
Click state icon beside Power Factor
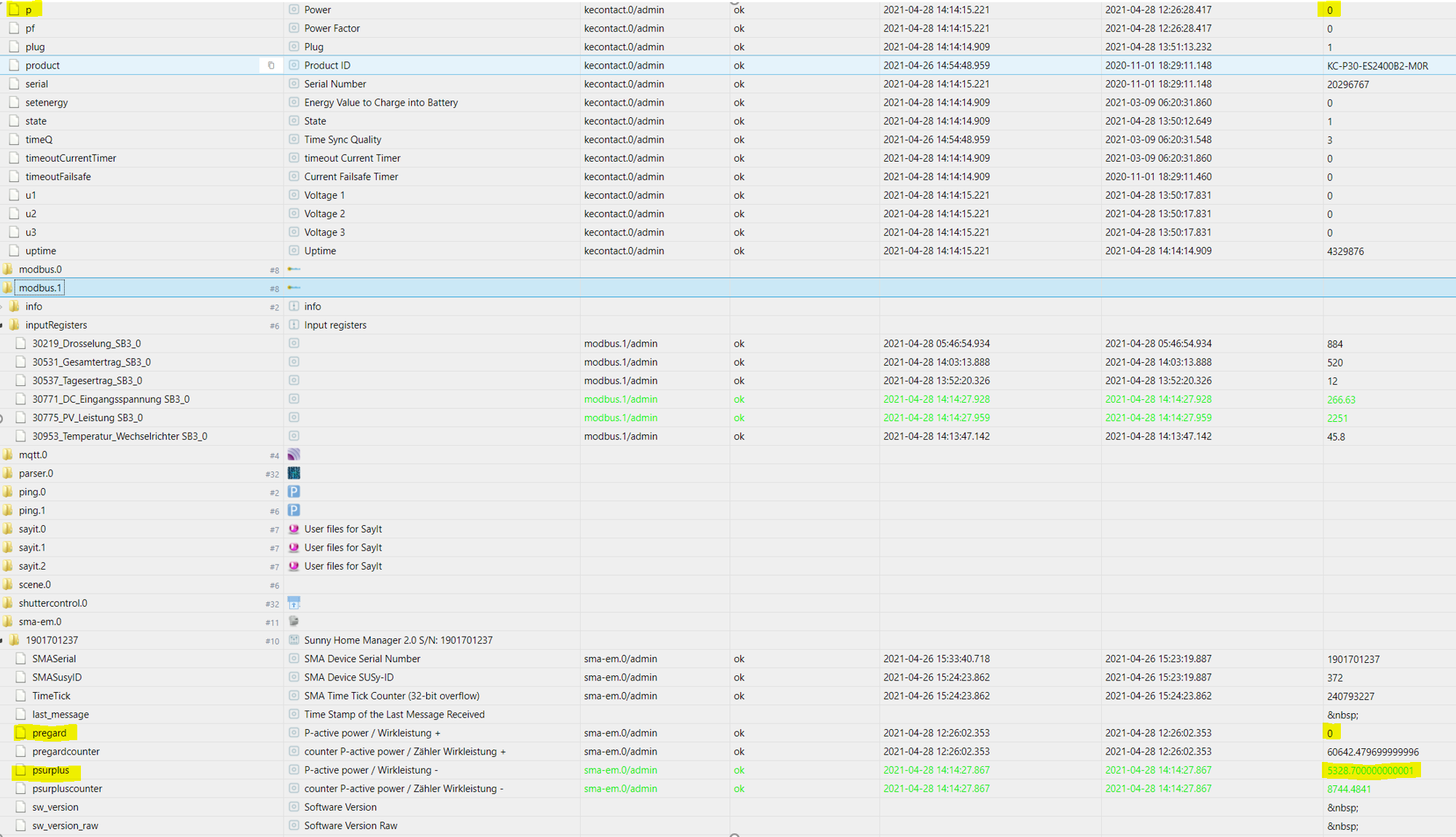pyautogui.click(x=294, y=28)
